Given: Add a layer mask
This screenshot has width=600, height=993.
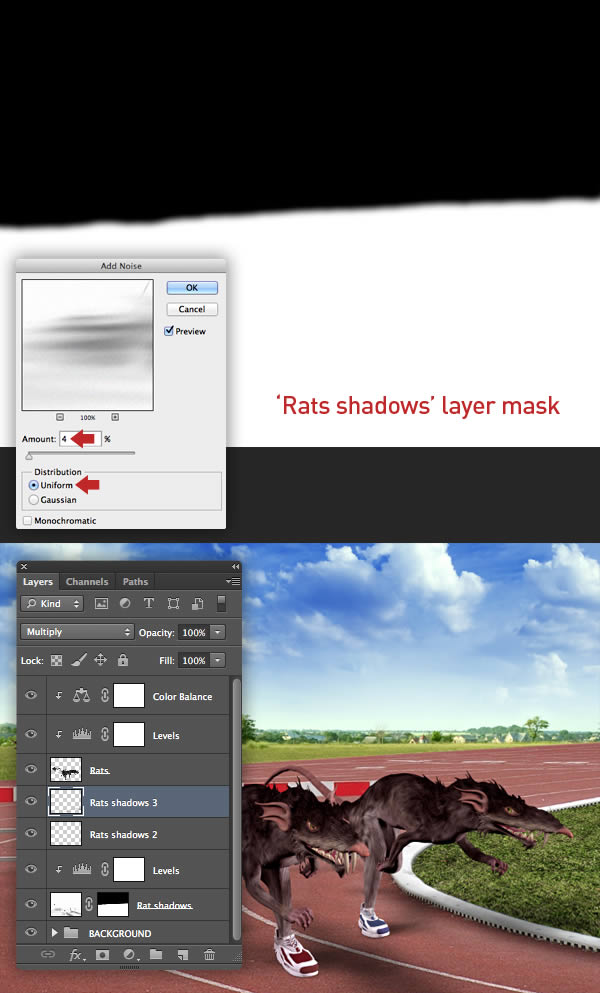Looking at the screenshot, I should click(x=102, y=954).
